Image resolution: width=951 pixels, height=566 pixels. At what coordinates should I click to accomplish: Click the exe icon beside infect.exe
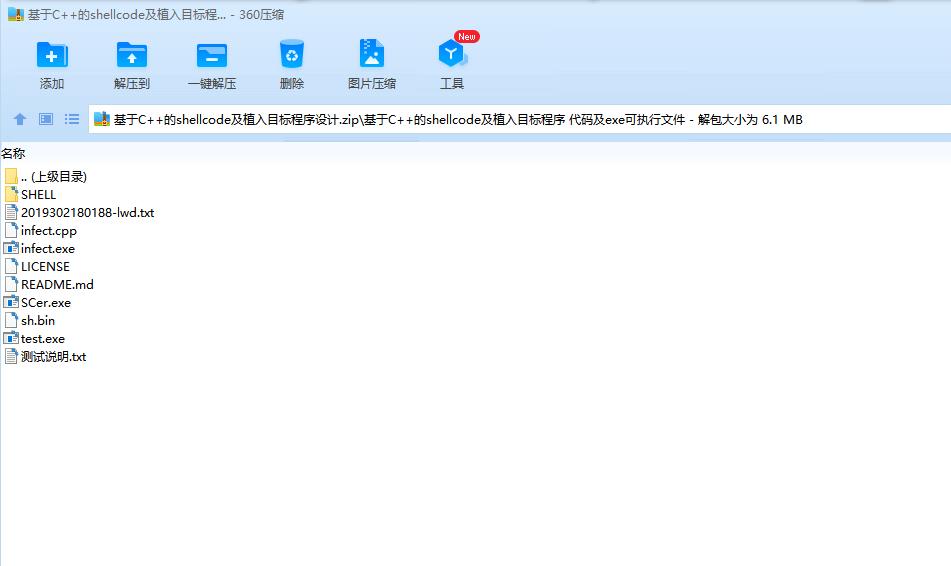[11, 248]
